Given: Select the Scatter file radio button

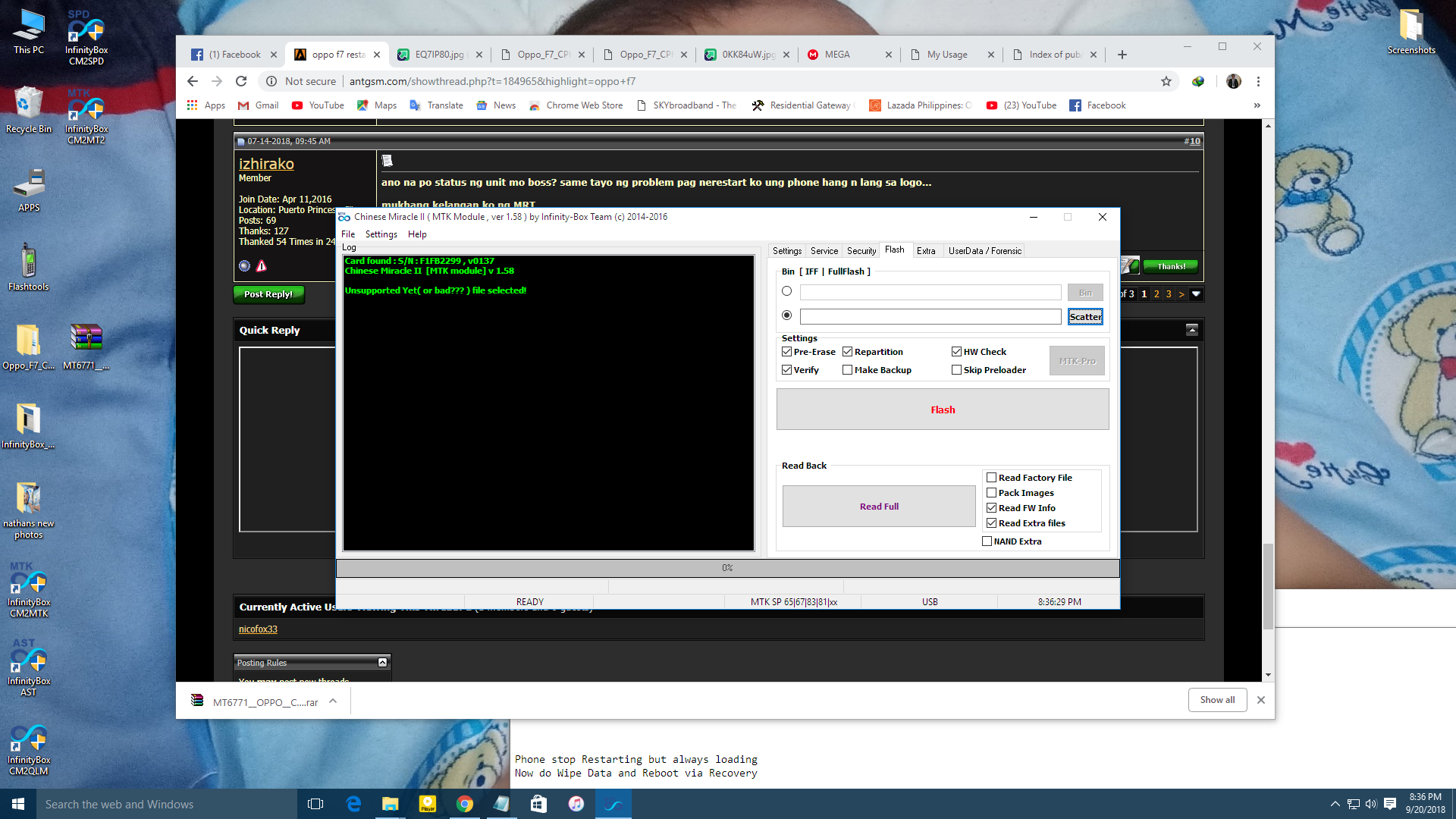Looking at the screenshot, I should tap(786, 315).
